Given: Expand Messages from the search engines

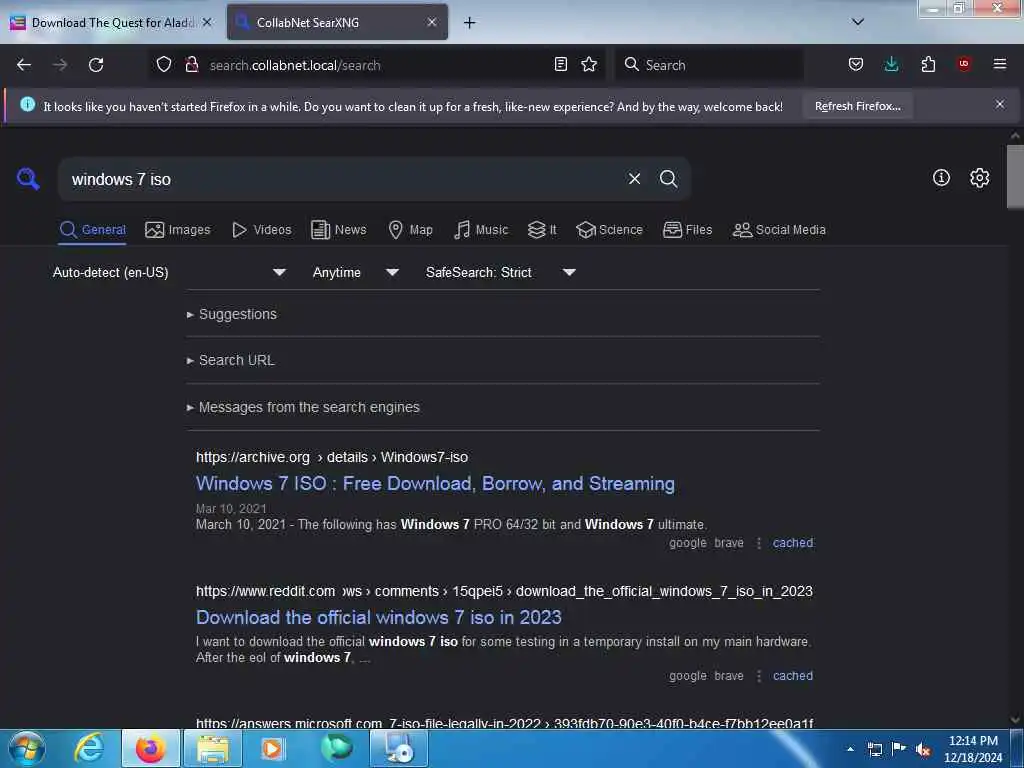Looking at the screenshot, I should [303, 408].
